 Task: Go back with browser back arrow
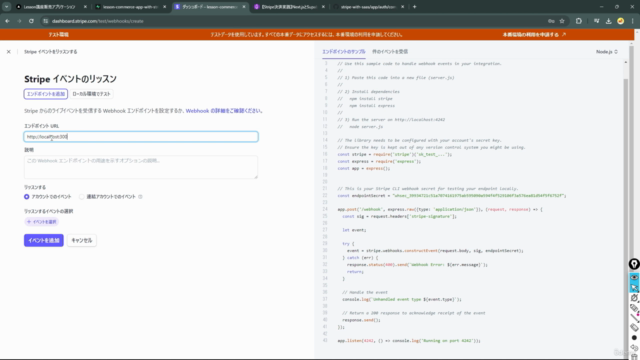click(x=7, y=21)
